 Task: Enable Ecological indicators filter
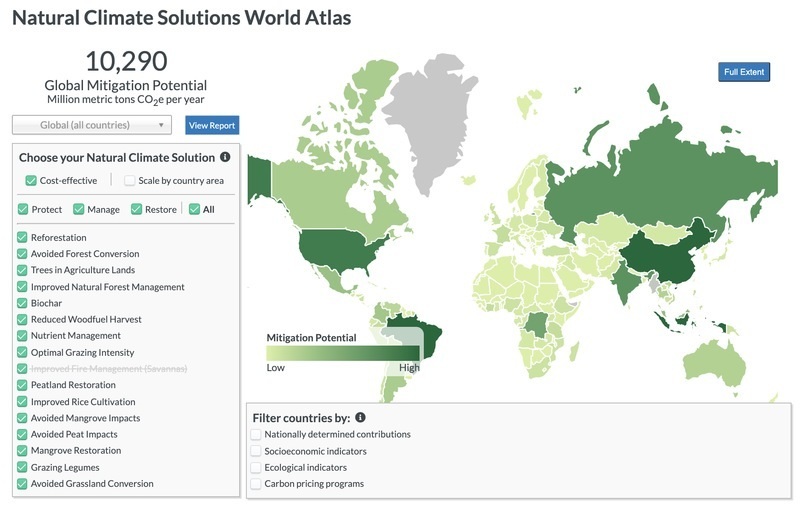(256, 467)
